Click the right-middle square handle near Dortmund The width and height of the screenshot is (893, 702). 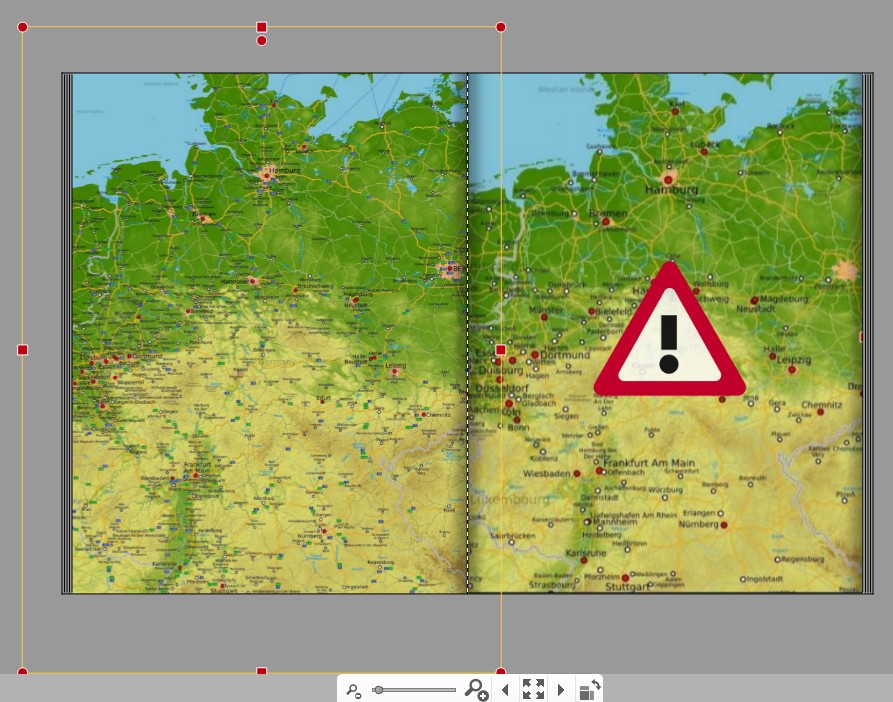(x=501, y=350)
